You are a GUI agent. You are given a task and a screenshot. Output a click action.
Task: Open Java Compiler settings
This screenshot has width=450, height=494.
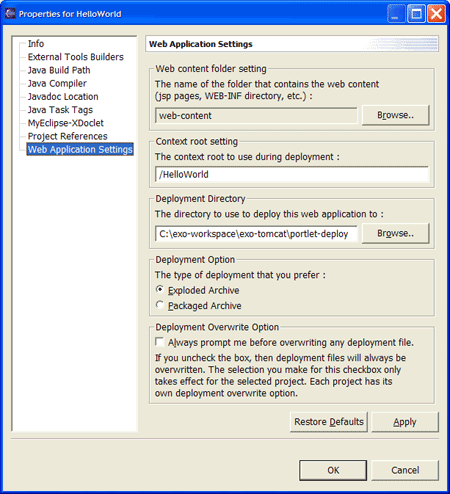[57, 83]
